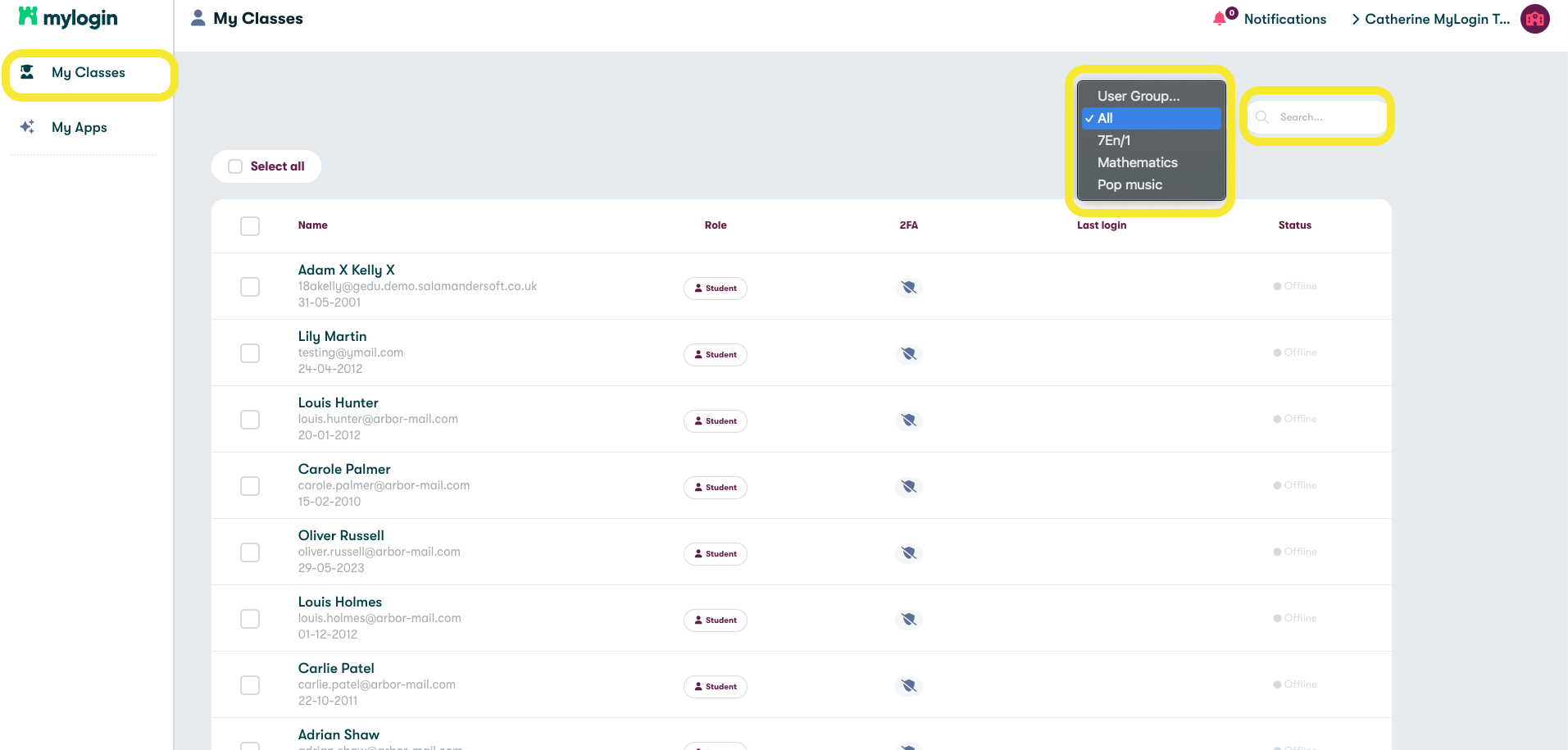This screenshot has height=750, width=1568.
Task: Click the person icon next to My Classes heading
Action: [198, 17]
